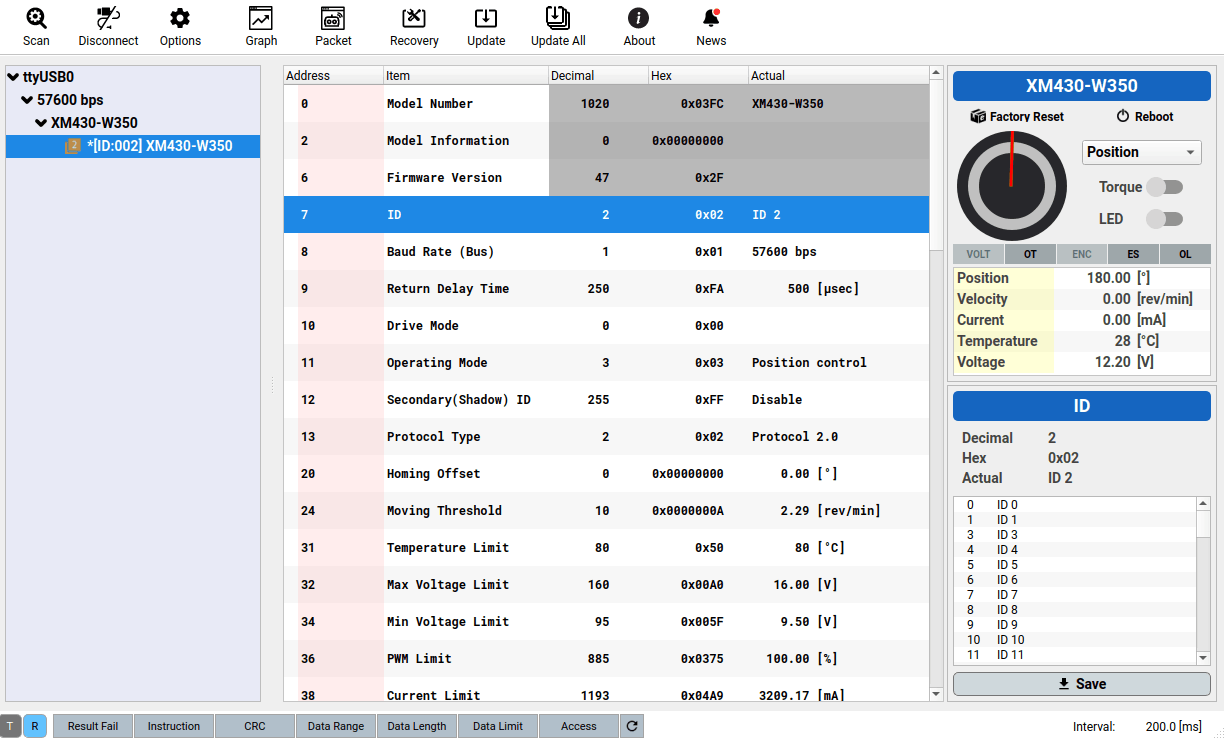Viewport: 1224px width, 740px height.
Task: Click the CRC status indicator
Action: pyautogui.click(x=255, y=726)
